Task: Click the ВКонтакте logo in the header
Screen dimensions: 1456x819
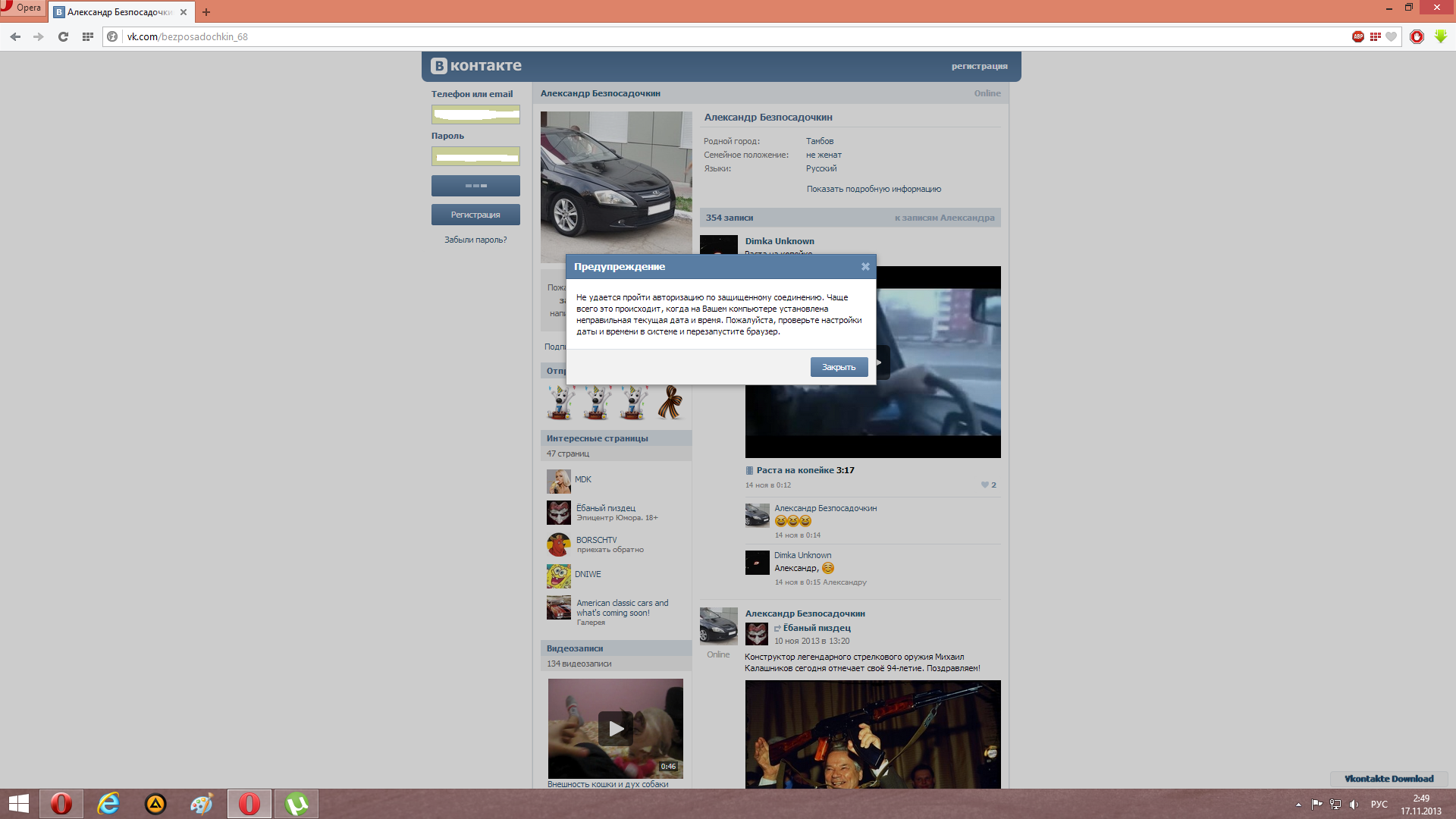Action: coord(476,66)
